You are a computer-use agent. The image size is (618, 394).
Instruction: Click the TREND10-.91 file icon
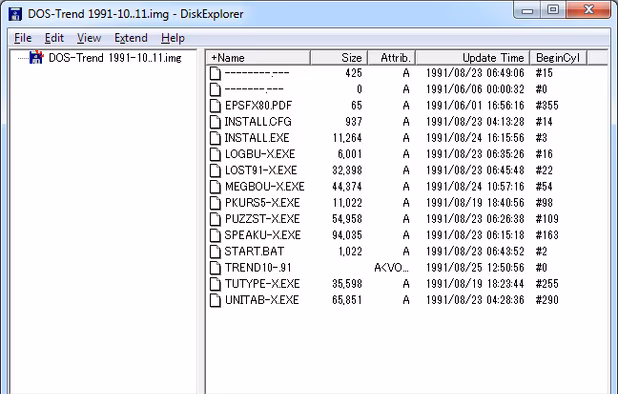tap(215, 268)
